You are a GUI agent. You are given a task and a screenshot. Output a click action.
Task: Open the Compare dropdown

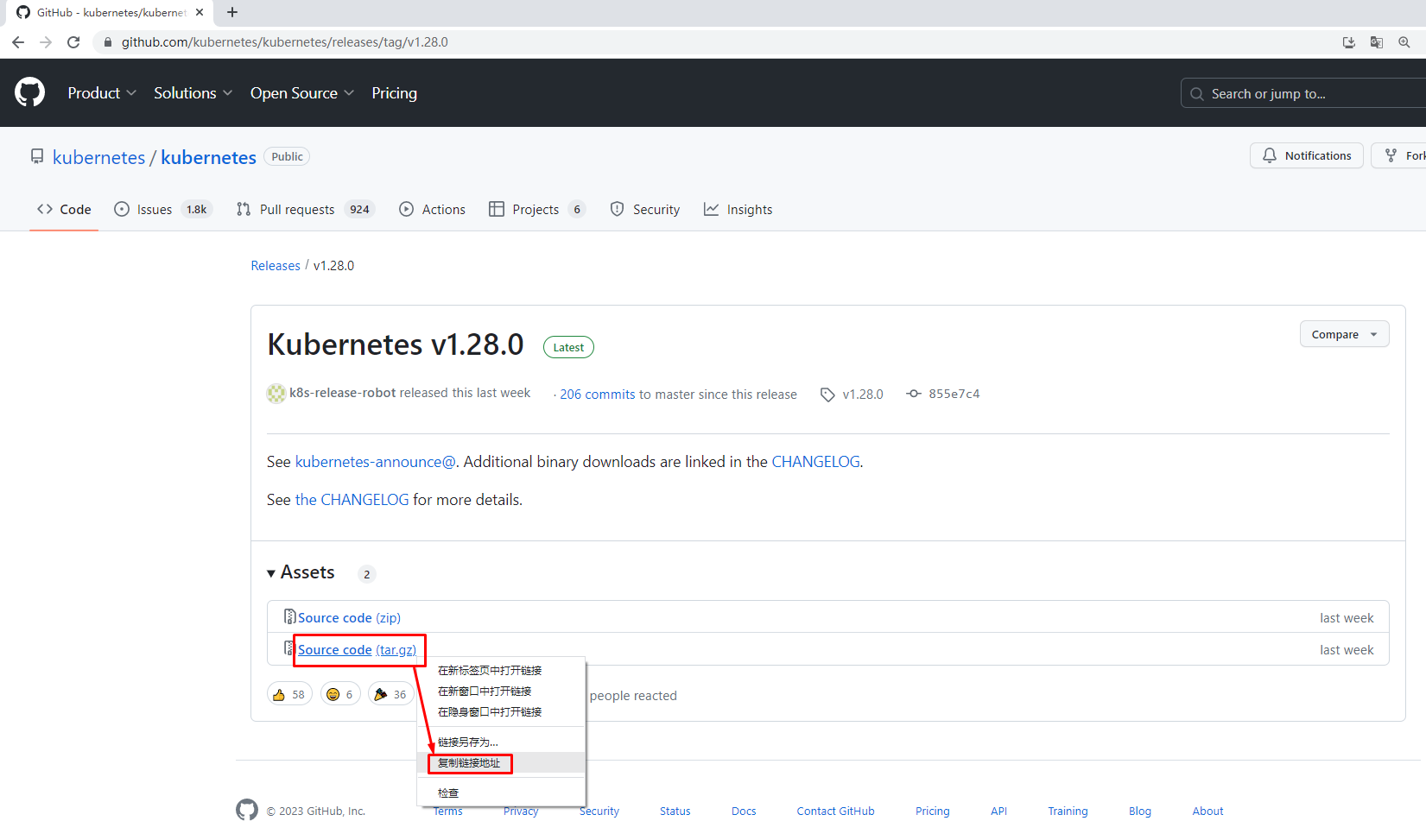coord(1344,334)
